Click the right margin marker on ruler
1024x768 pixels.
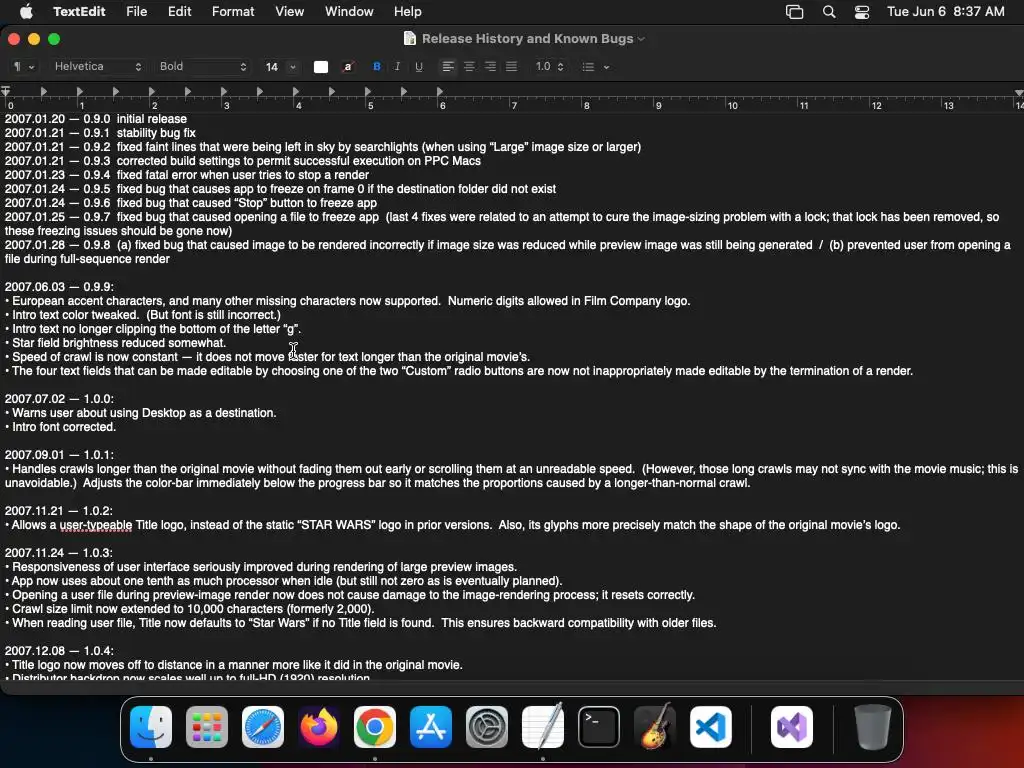pos(1019,93)
